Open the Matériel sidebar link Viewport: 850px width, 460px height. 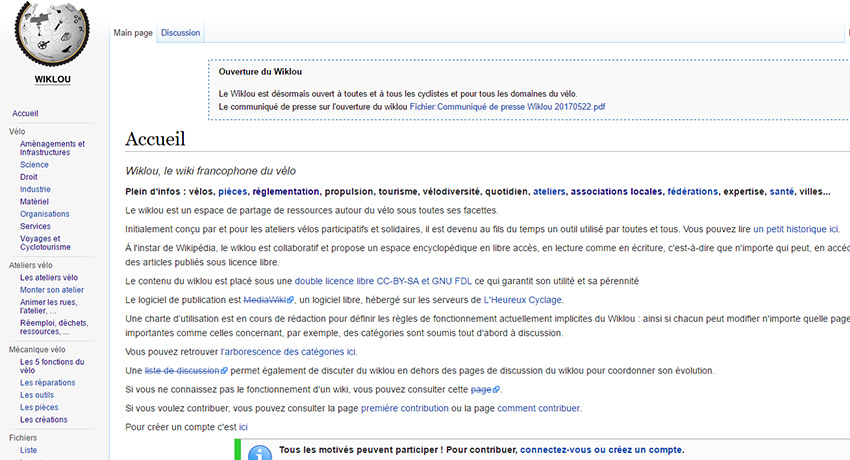(x=34, y=202)
